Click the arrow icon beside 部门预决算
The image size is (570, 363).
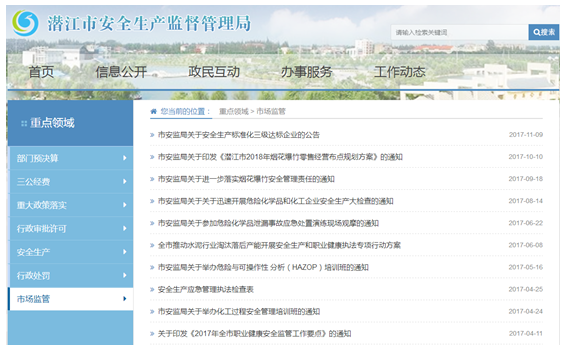125,158
